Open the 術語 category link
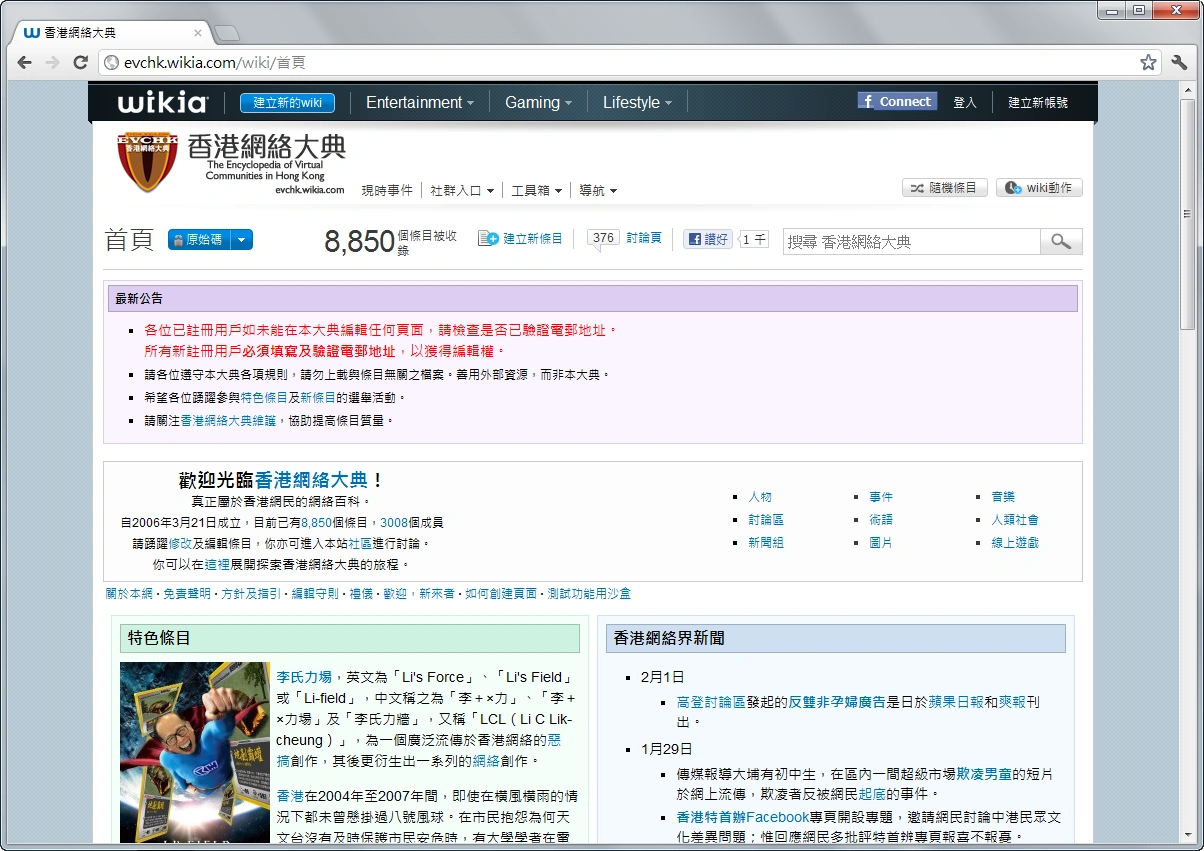1204x851 pixels. (x=881, y=519)
